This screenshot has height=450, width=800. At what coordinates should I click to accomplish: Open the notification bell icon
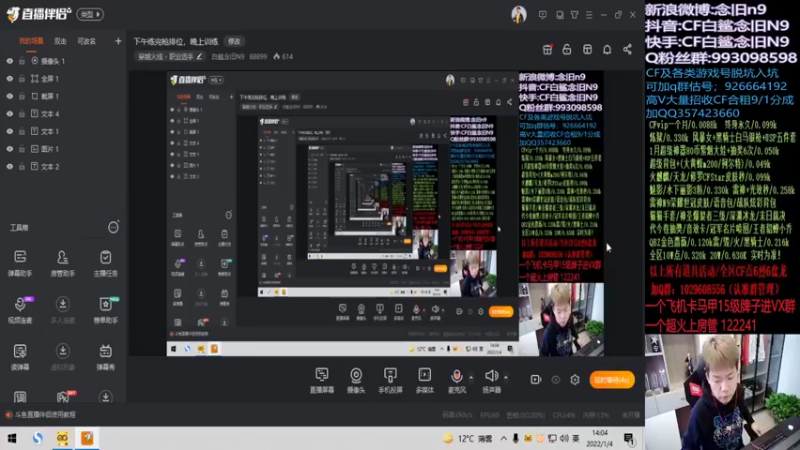(x=607, y=49)
